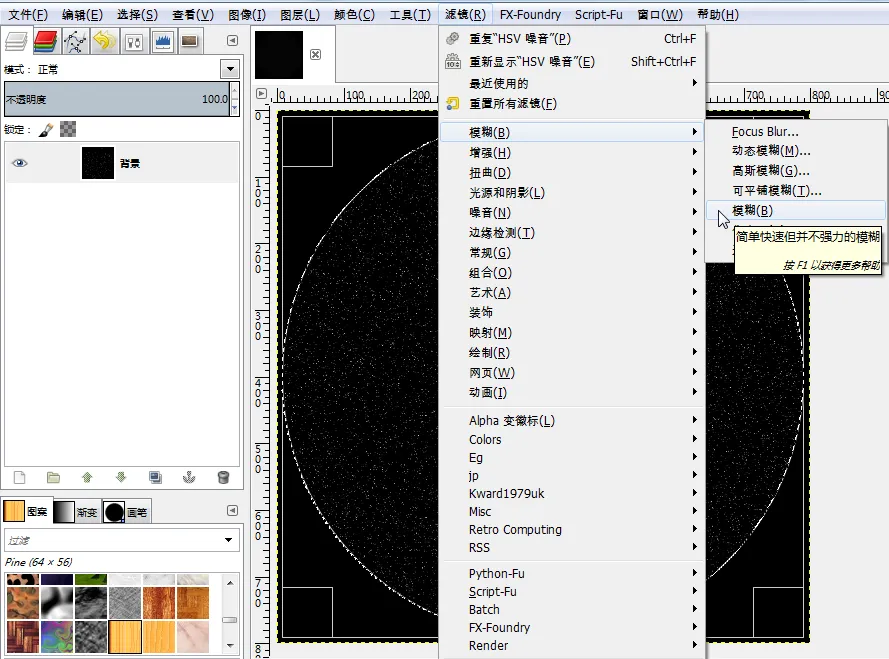Expand the 绘制(R) submenu

(x=572, y=352)
